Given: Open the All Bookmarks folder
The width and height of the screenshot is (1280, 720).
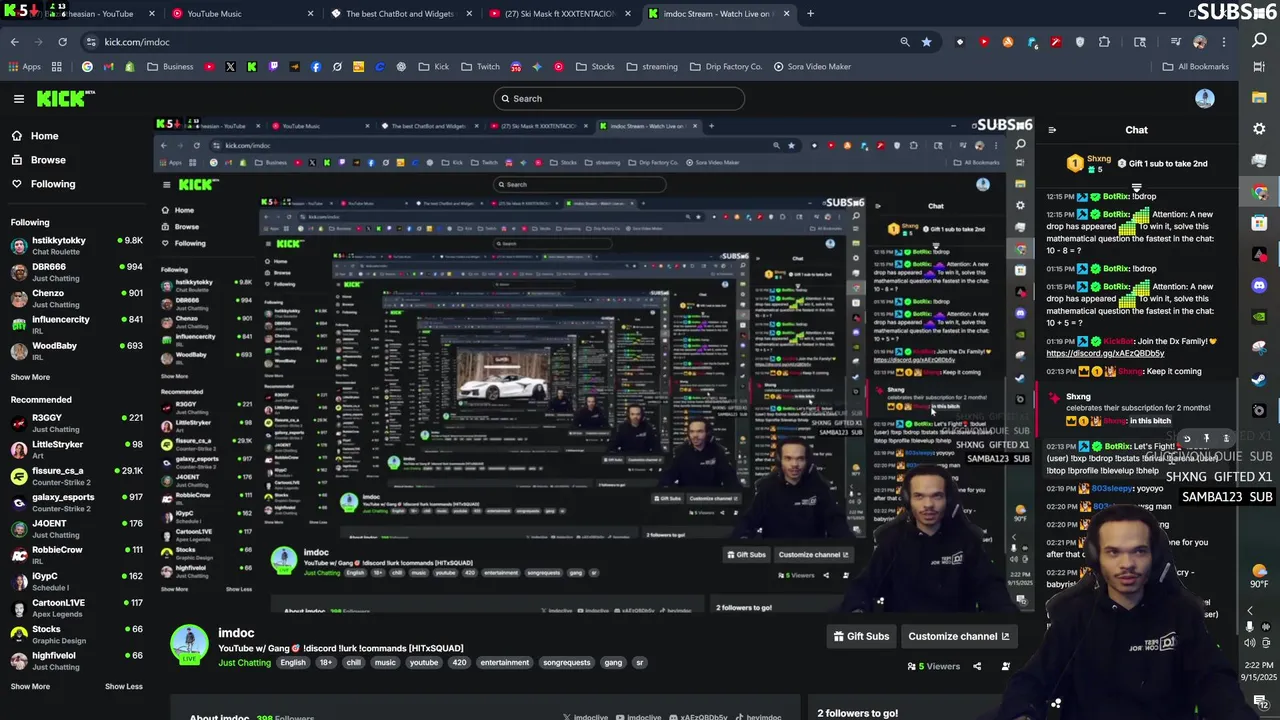Looking at the screenshot, I should [1196, 67].
